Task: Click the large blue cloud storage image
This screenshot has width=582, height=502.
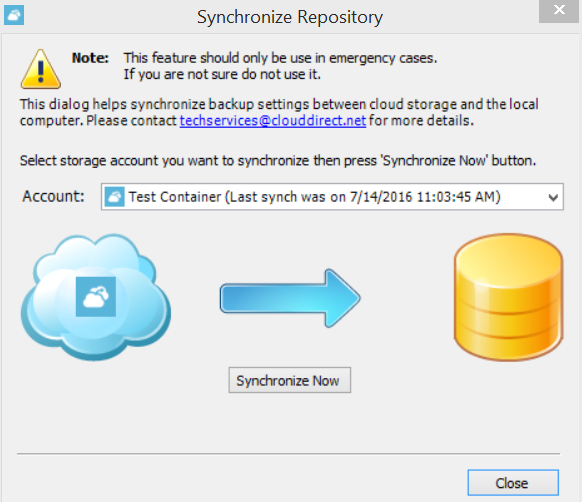Action: pyautogui.click(x=96, y=297)
